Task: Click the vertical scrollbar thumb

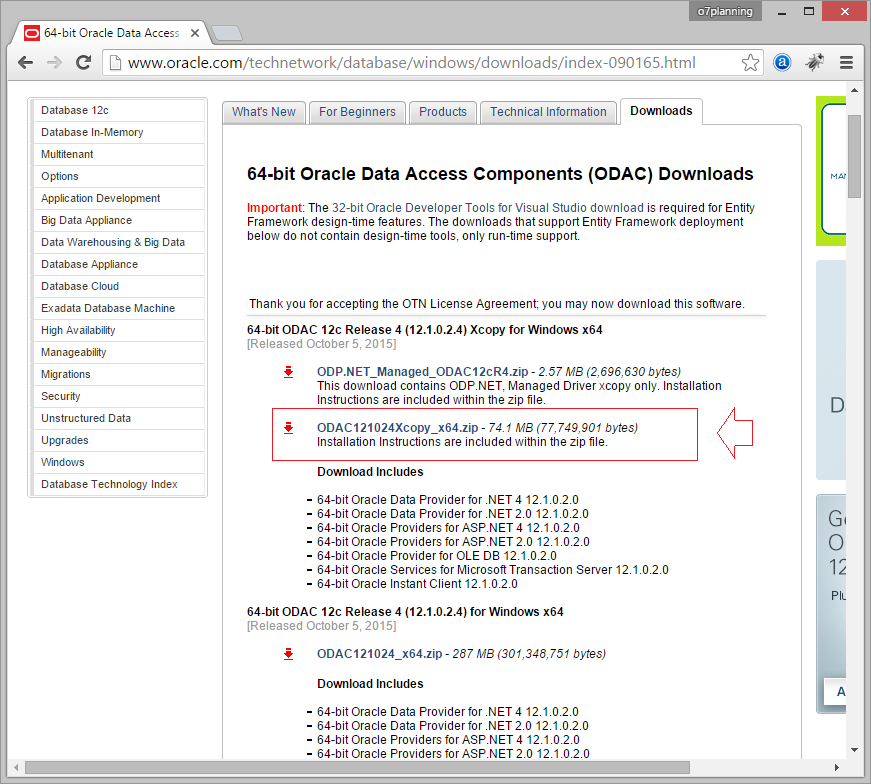Action: coord(854,156)
